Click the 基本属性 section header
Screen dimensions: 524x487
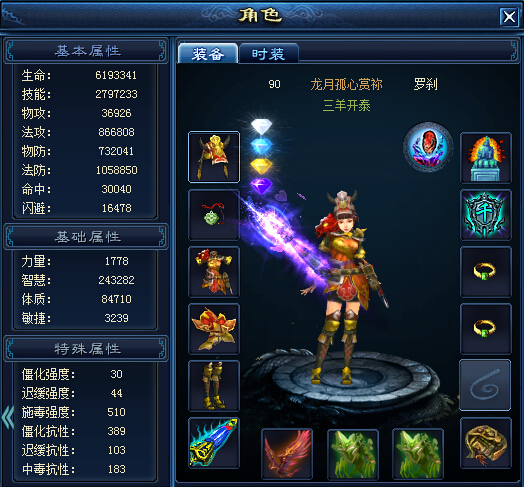(x=86, y=51)
